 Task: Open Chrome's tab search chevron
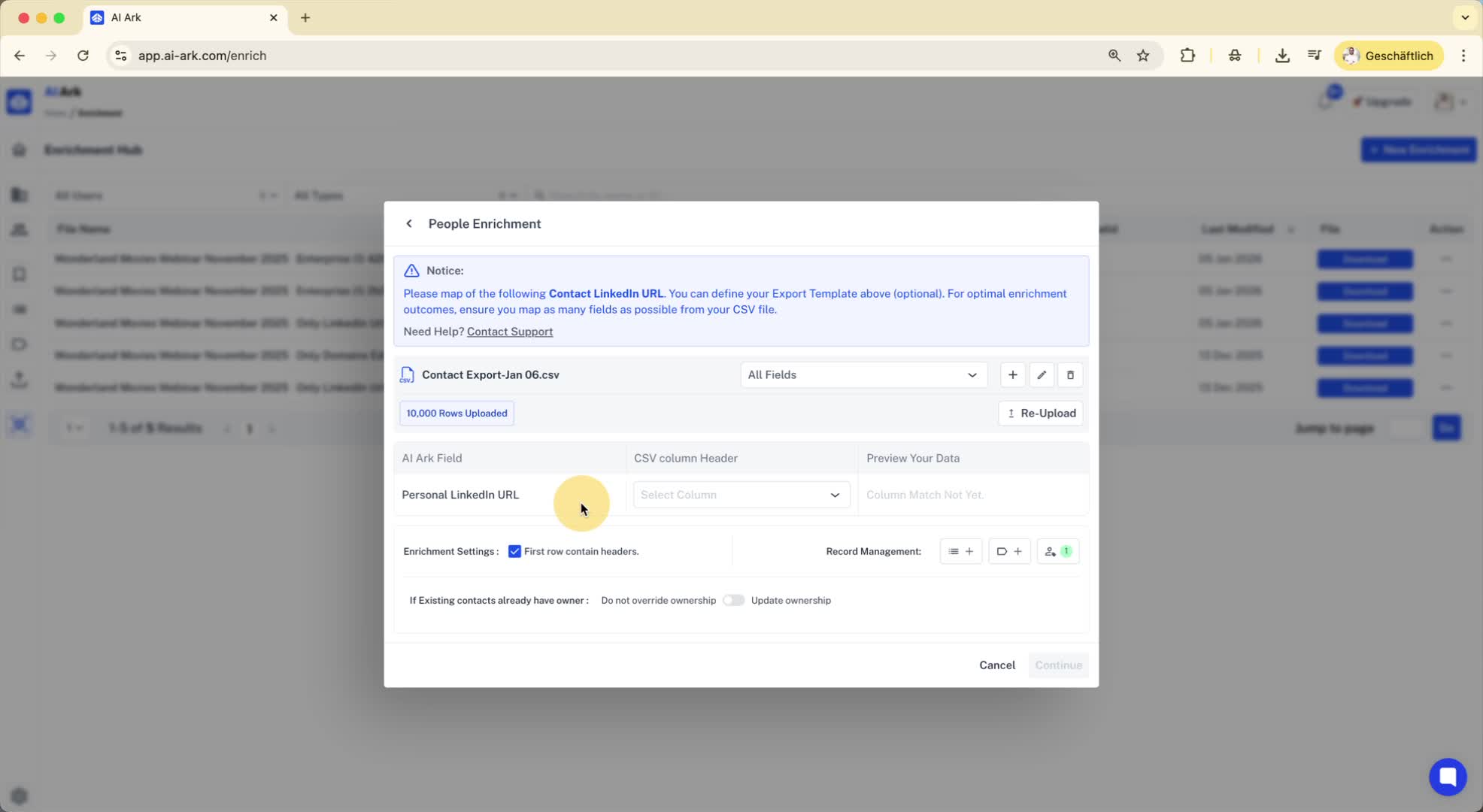coord(1464,17)
